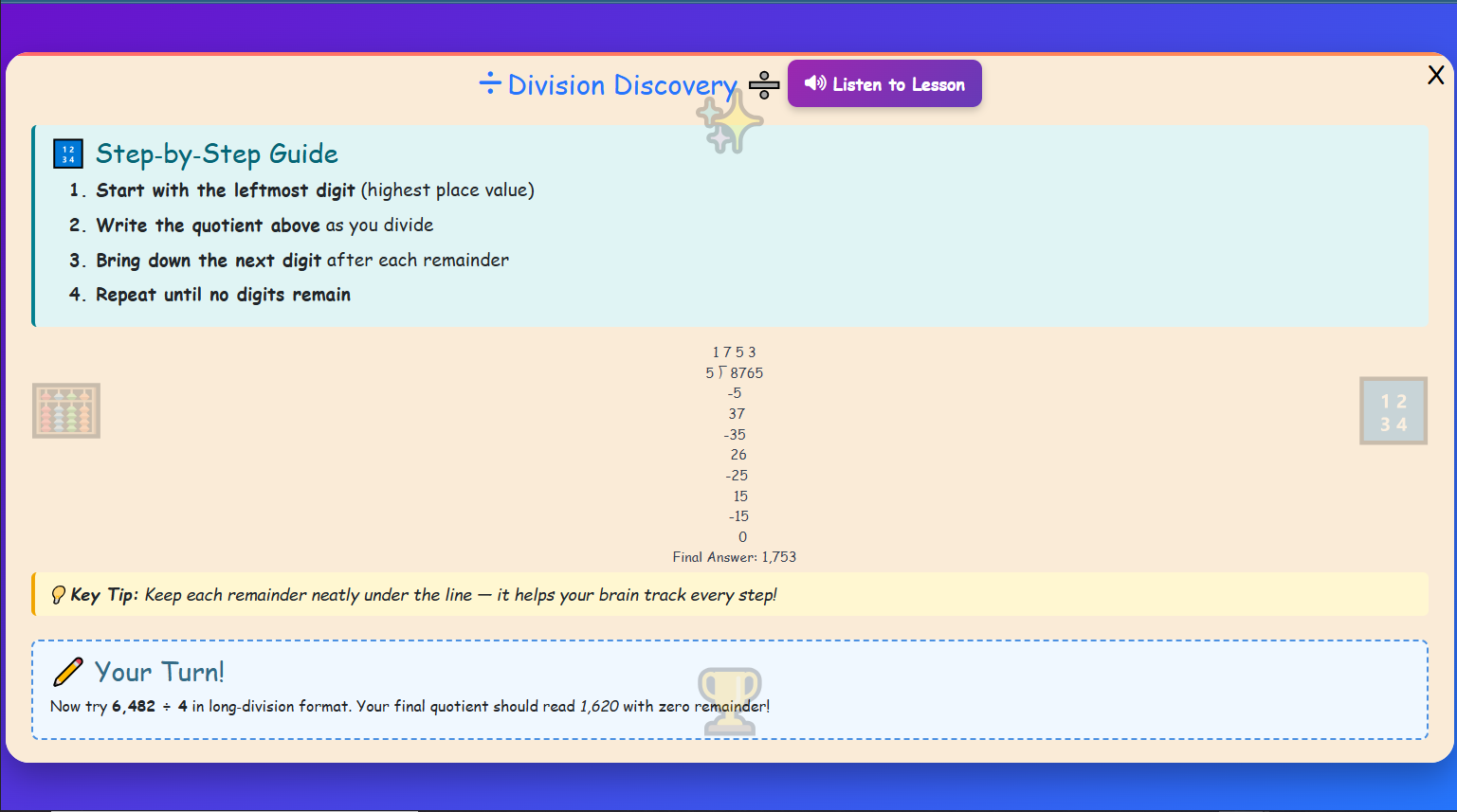Click the 1234 number-grid icon on the right

(1393, 410)
